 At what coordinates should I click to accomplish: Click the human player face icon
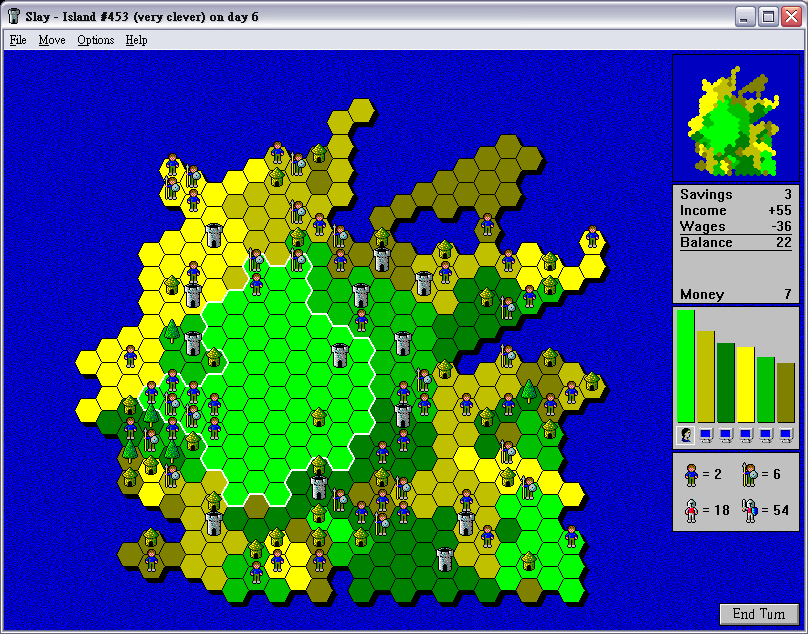click(686, 435)
